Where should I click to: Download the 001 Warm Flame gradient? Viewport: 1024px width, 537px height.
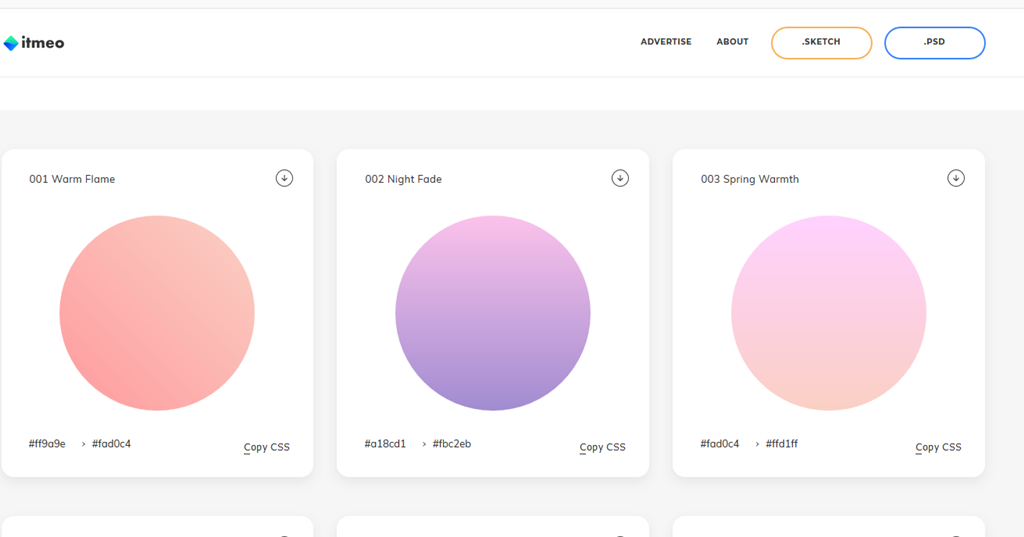click(x=284, y=178)
